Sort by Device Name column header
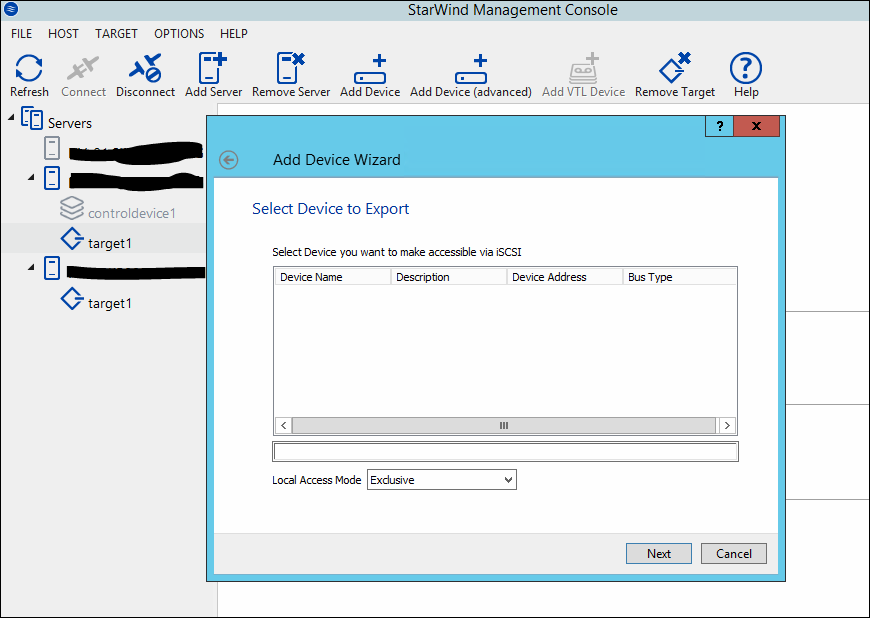The width and height of the screenshot is (870, 618). click(333, 277)
